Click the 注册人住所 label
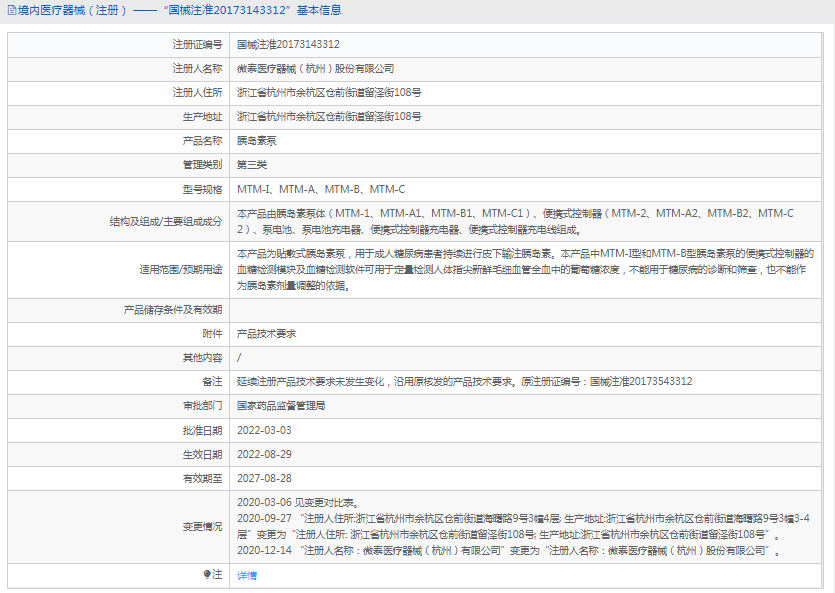This screenshot has height=593, width=835. tap(197, 93)
